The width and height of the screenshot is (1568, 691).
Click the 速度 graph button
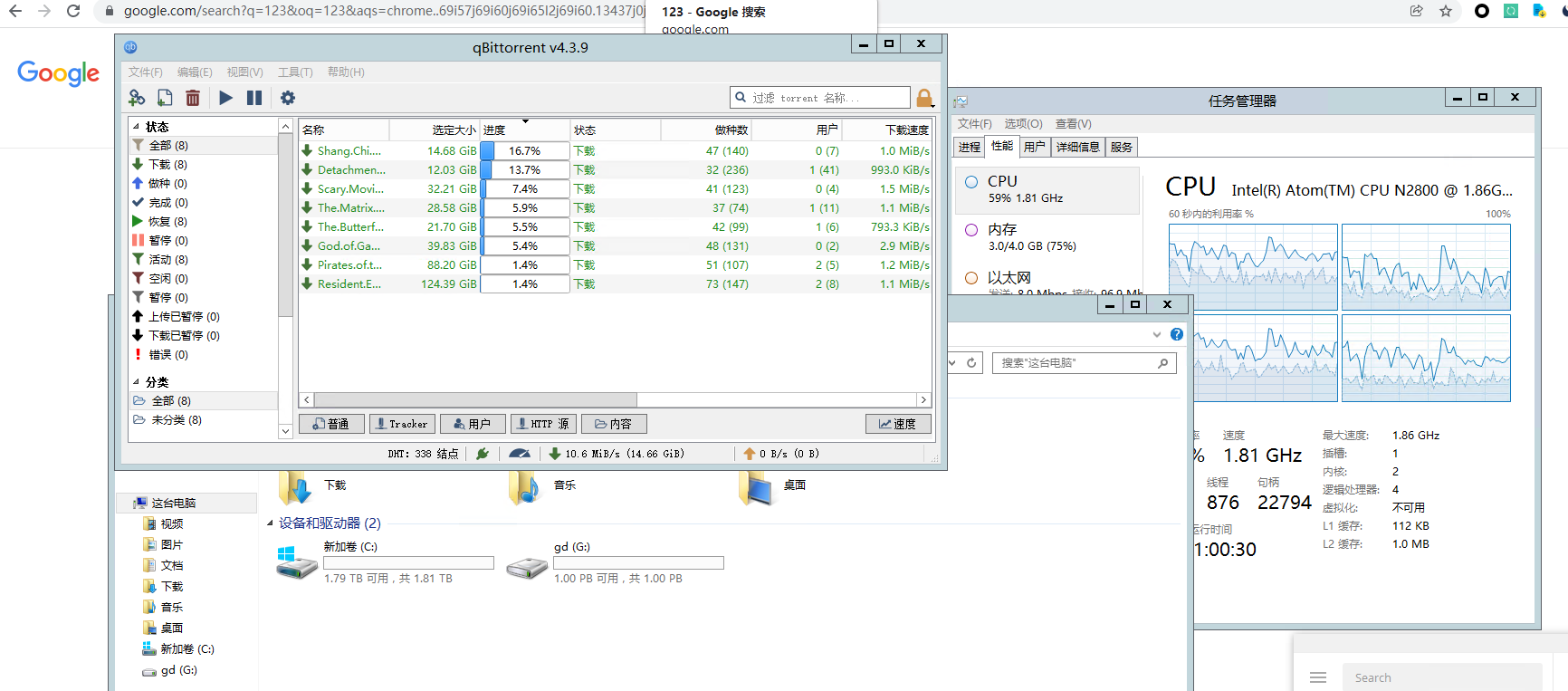tap(897, 424)
